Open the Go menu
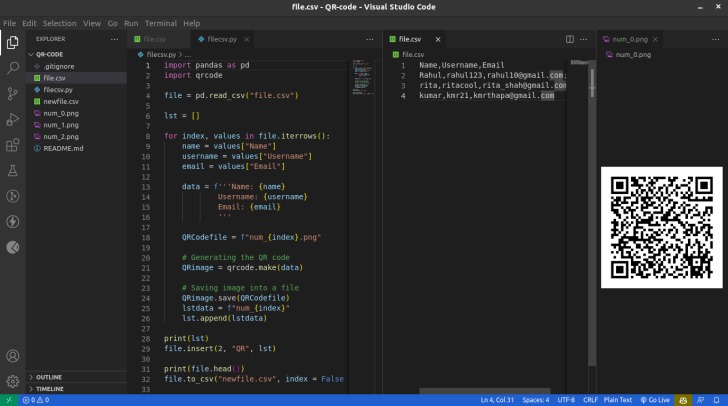The height and width of the screenshot is (406, 728). click(112, 23)
